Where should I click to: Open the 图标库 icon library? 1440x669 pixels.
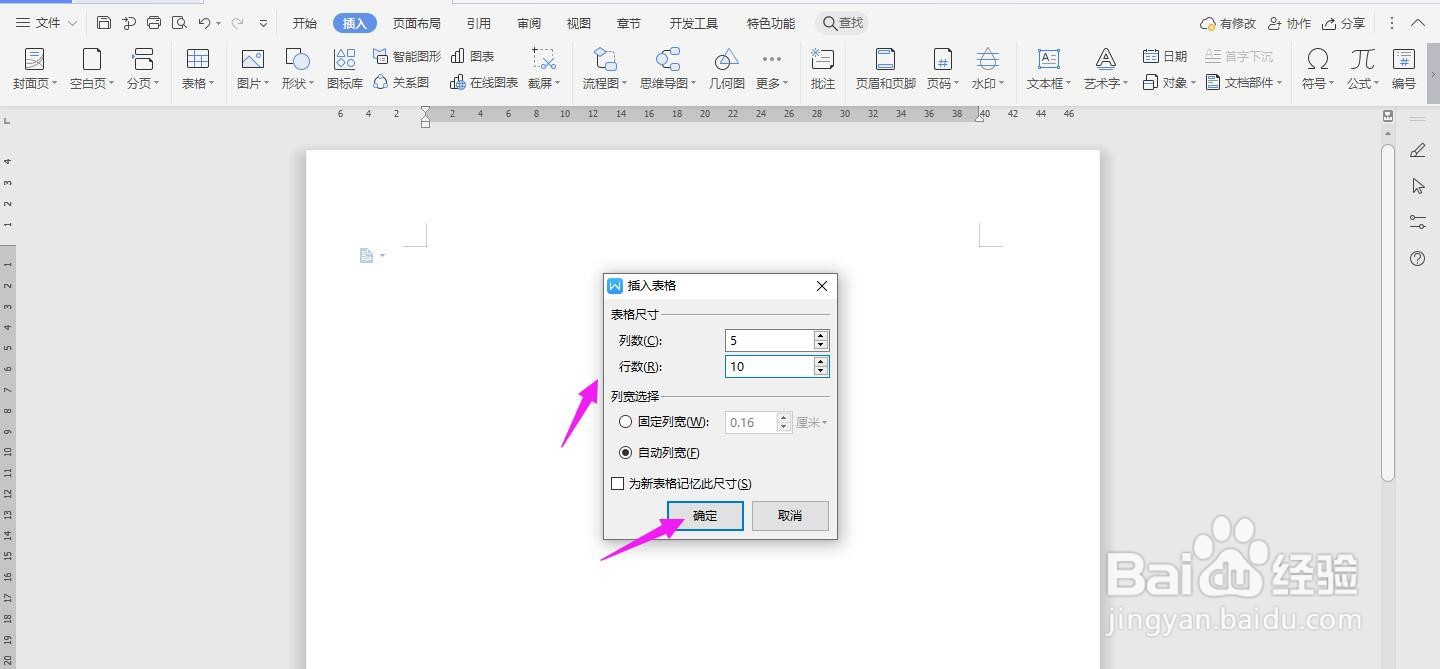(x=345, y=69)
